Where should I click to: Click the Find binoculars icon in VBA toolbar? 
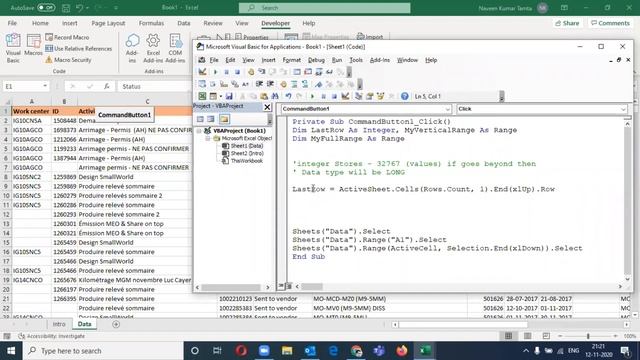(x=275, y=96)
